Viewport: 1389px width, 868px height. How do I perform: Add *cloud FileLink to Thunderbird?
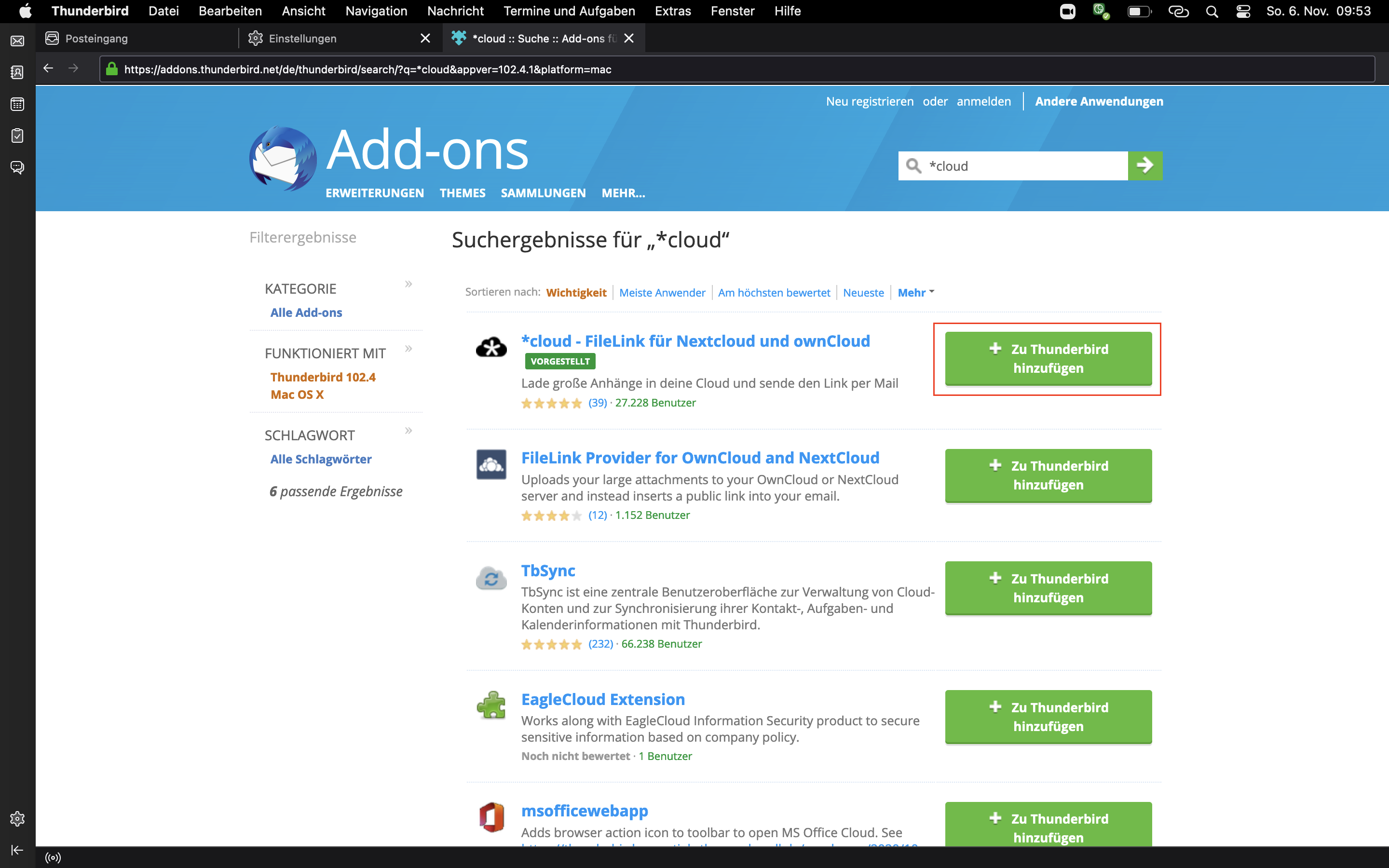click(1048, 358)
